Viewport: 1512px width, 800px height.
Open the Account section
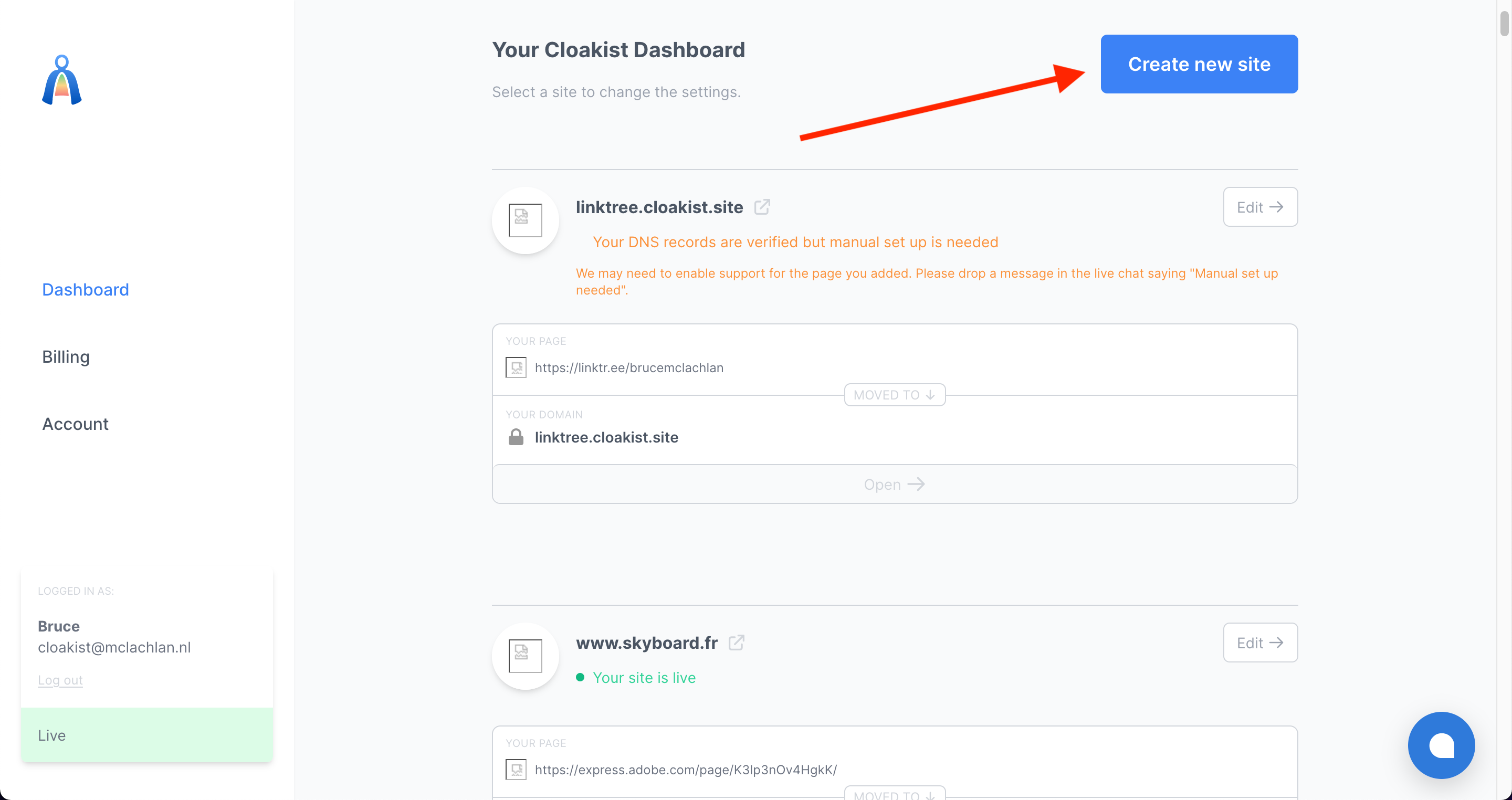75,424
